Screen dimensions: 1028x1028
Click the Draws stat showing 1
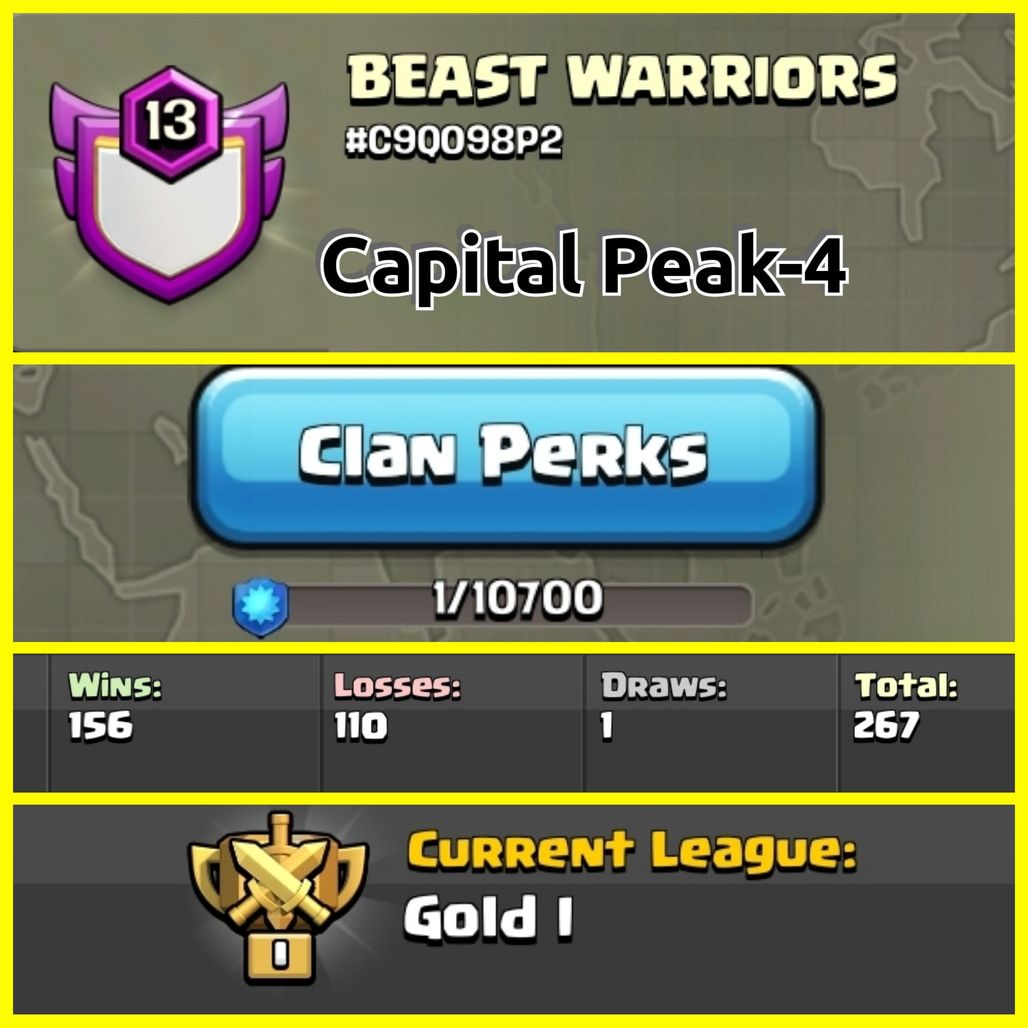663,707
